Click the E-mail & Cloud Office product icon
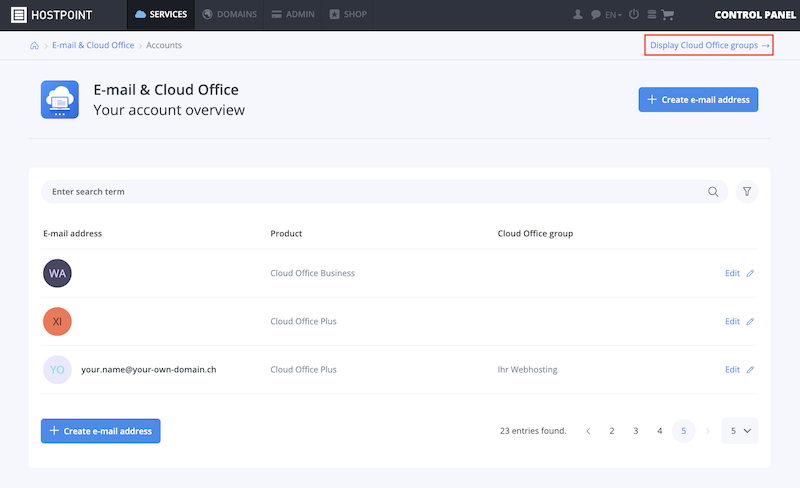This screenshot has height=488, width=800. [60, 100]
